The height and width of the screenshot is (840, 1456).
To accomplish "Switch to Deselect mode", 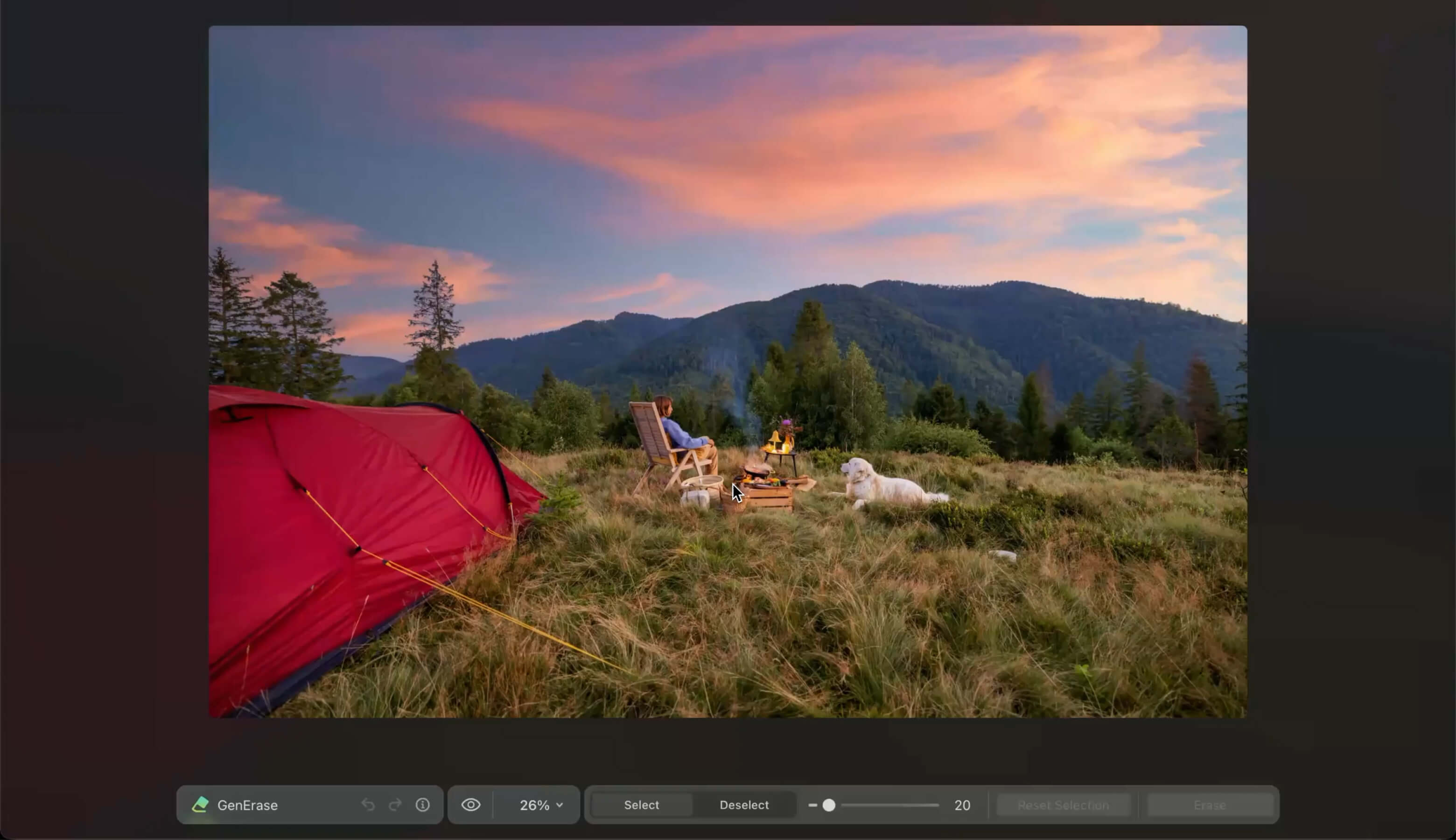I will point(743,805).
